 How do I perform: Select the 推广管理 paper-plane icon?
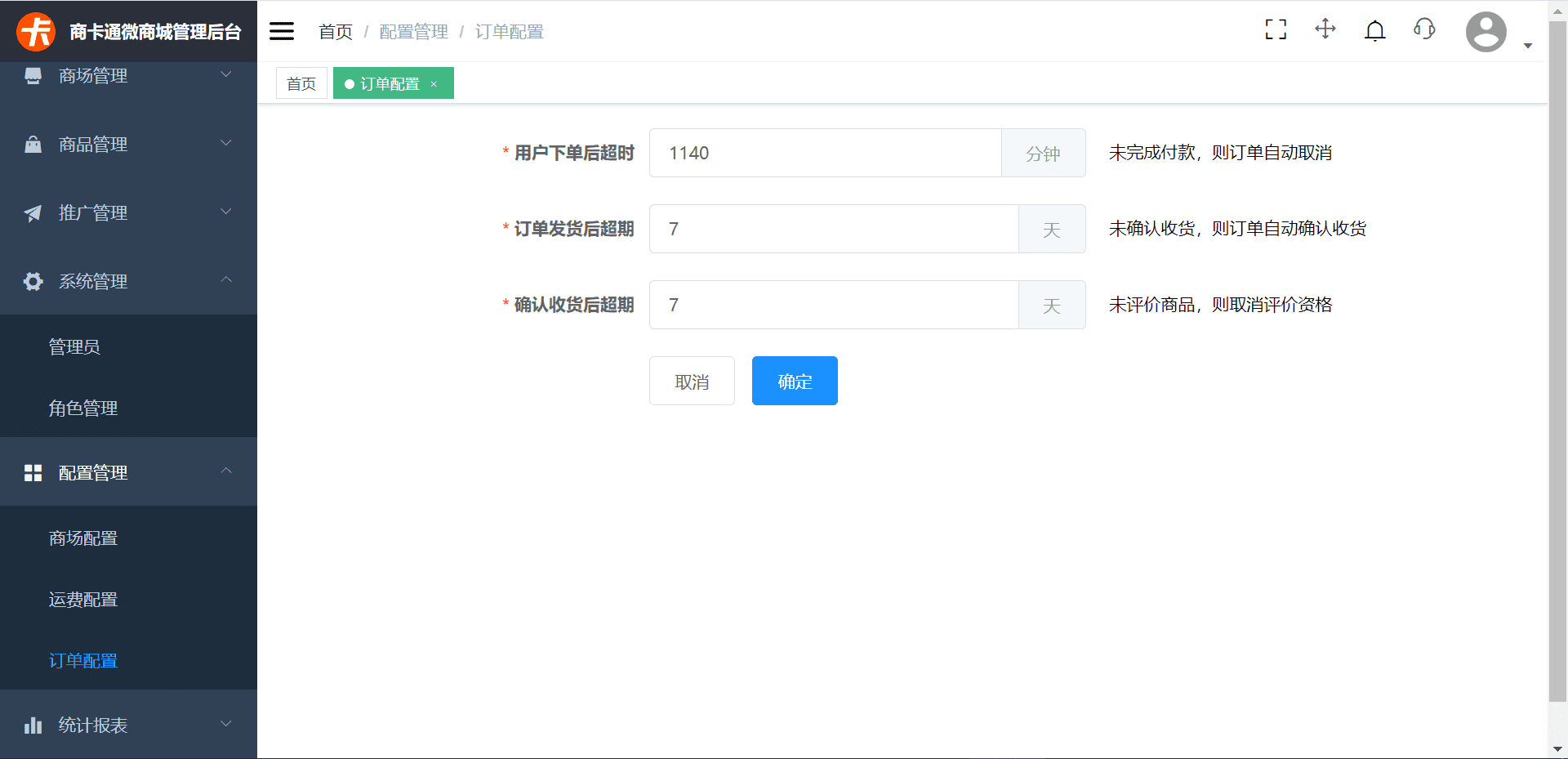pos(33,212)
